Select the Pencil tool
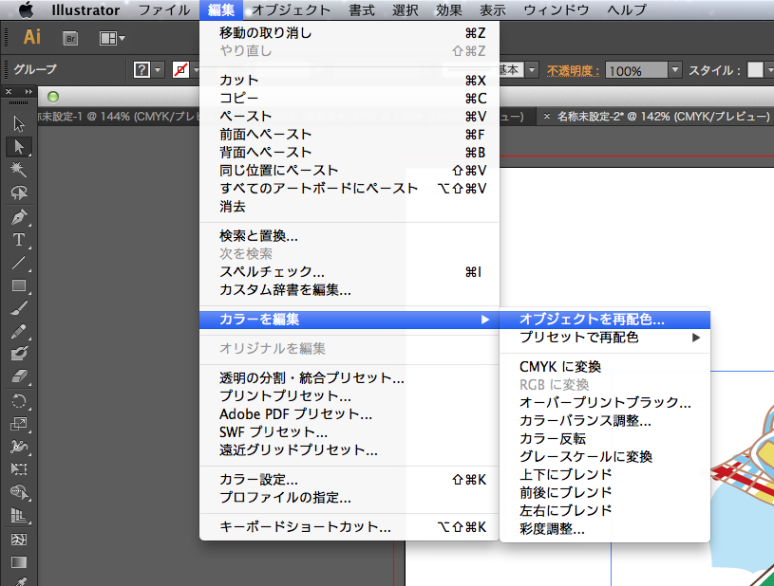The height and width of the screenshot is (586, 774). pos(19,331)
